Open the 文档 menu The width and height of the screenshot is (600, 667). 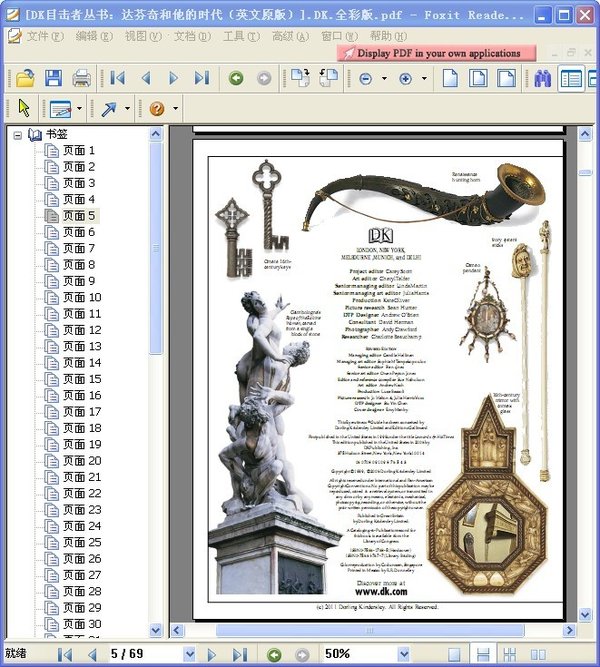[x=192, y=37]
